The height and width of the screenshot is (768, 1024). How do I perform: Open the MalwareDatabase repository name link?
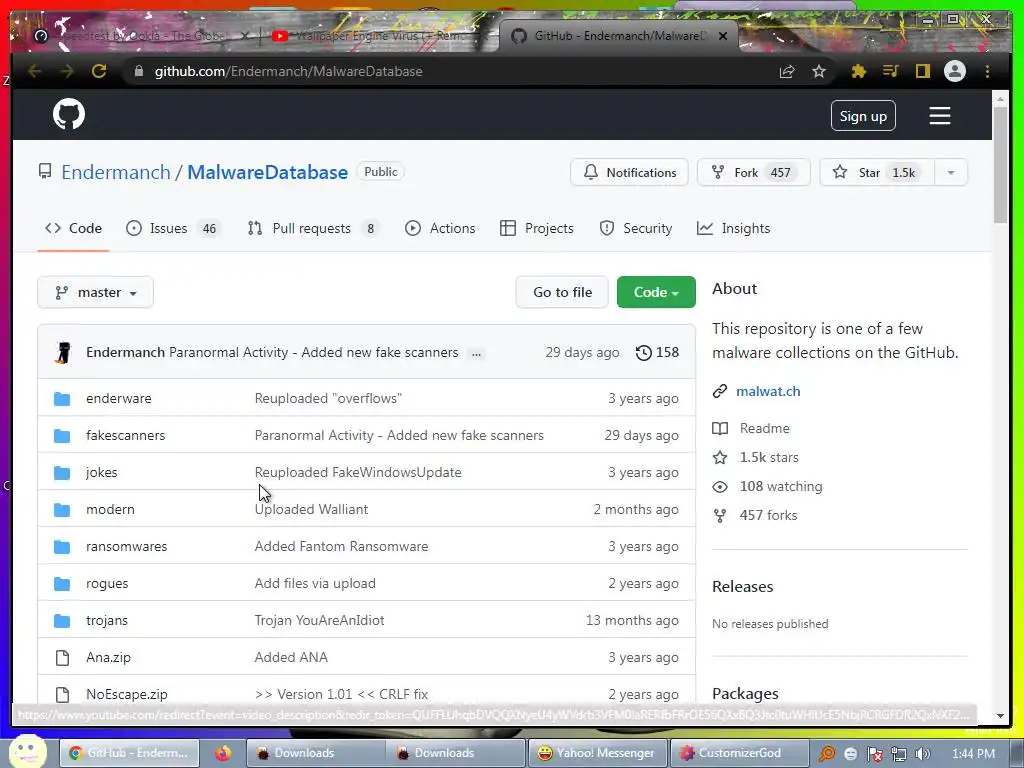[x=268, y=172]
